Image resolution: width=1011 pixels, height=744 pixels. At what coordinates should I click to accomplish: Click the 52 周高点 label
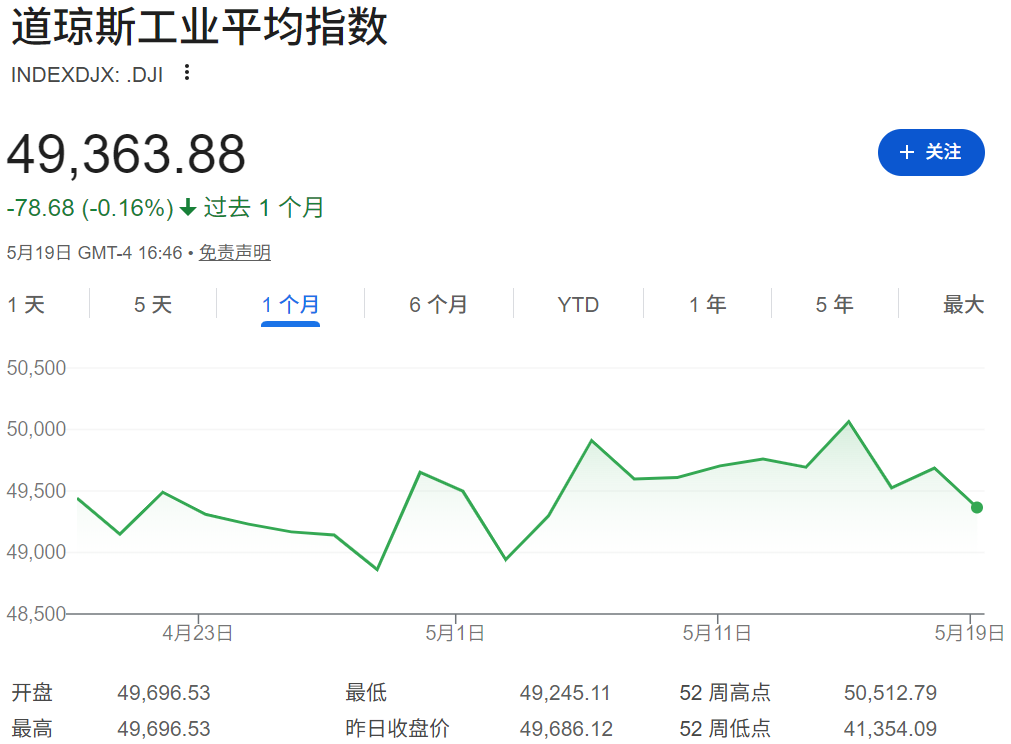(725, 692)
